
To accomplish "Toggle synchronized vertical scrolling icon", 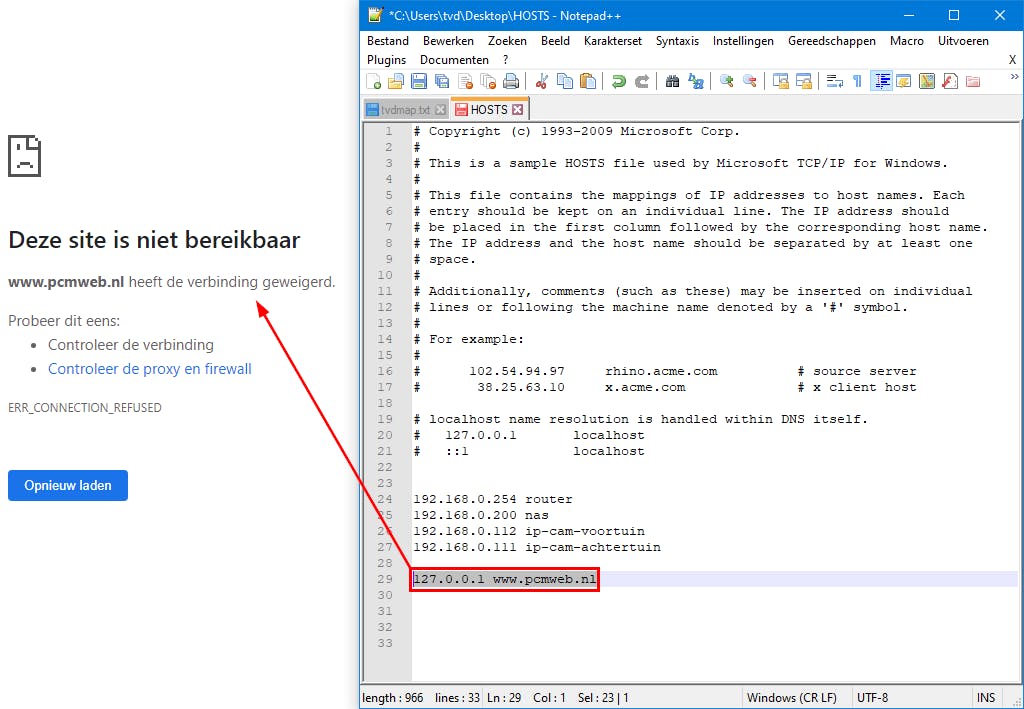I will point(780,81).
